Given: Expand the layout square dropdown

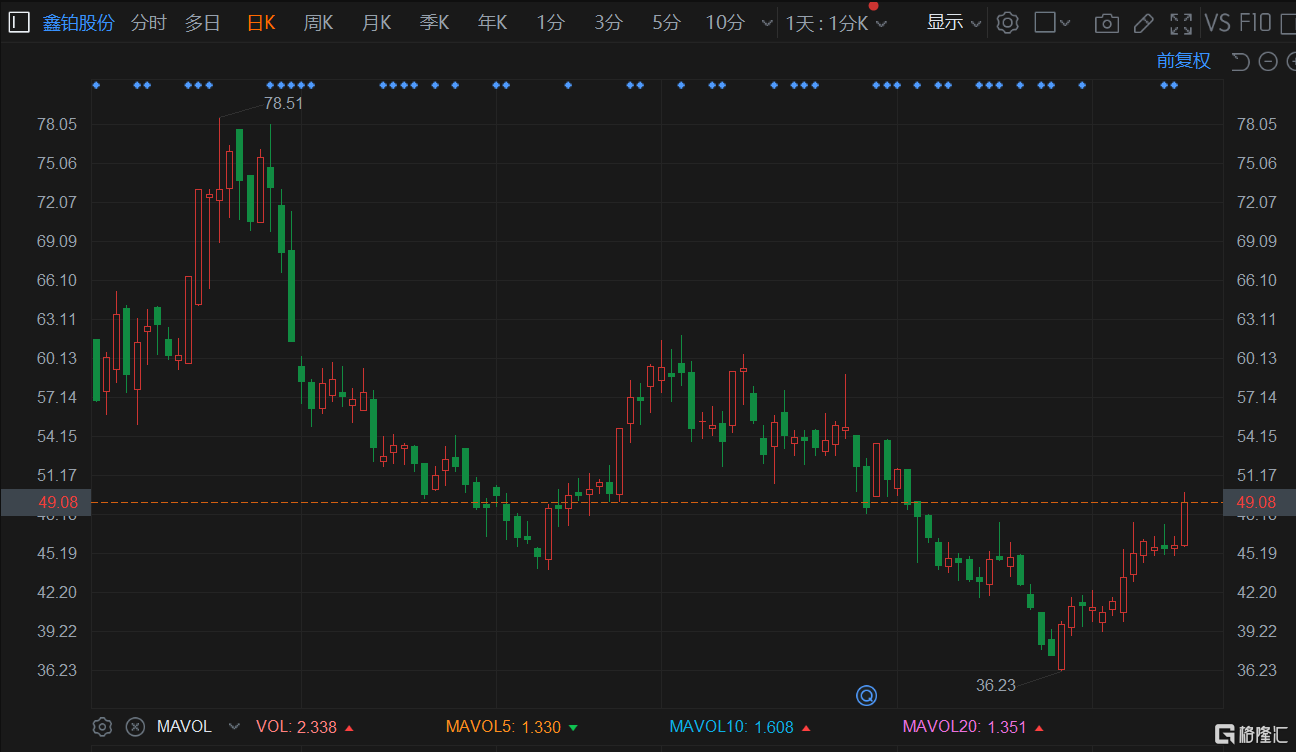Looking at the screenshot, I should (1052, 23).
